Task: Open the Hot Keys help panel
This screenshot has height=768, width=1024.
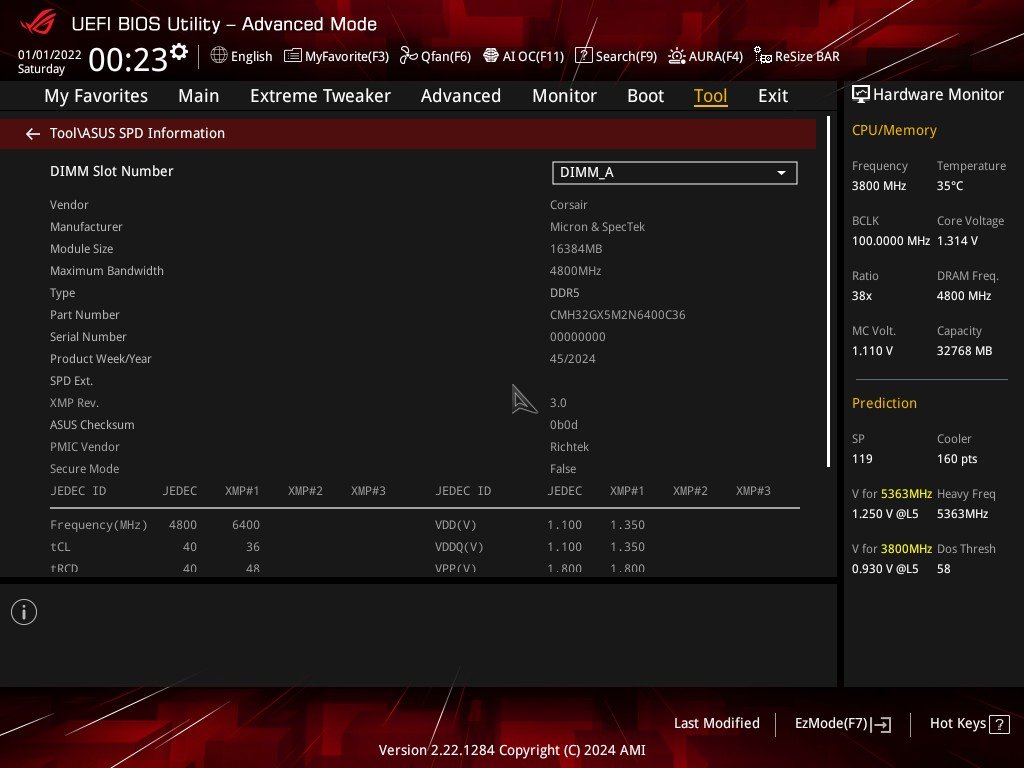Action: [x=969, y=723]
